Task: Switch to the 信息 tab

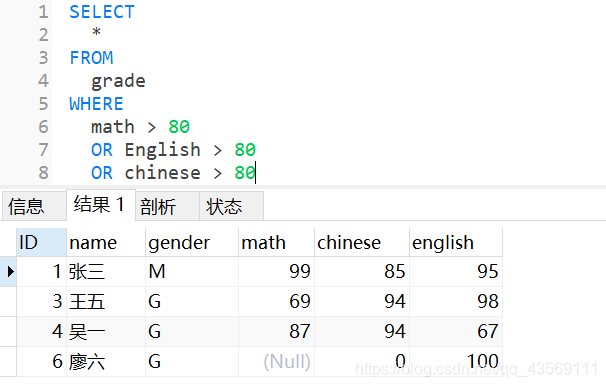Action: click(34, 206)
